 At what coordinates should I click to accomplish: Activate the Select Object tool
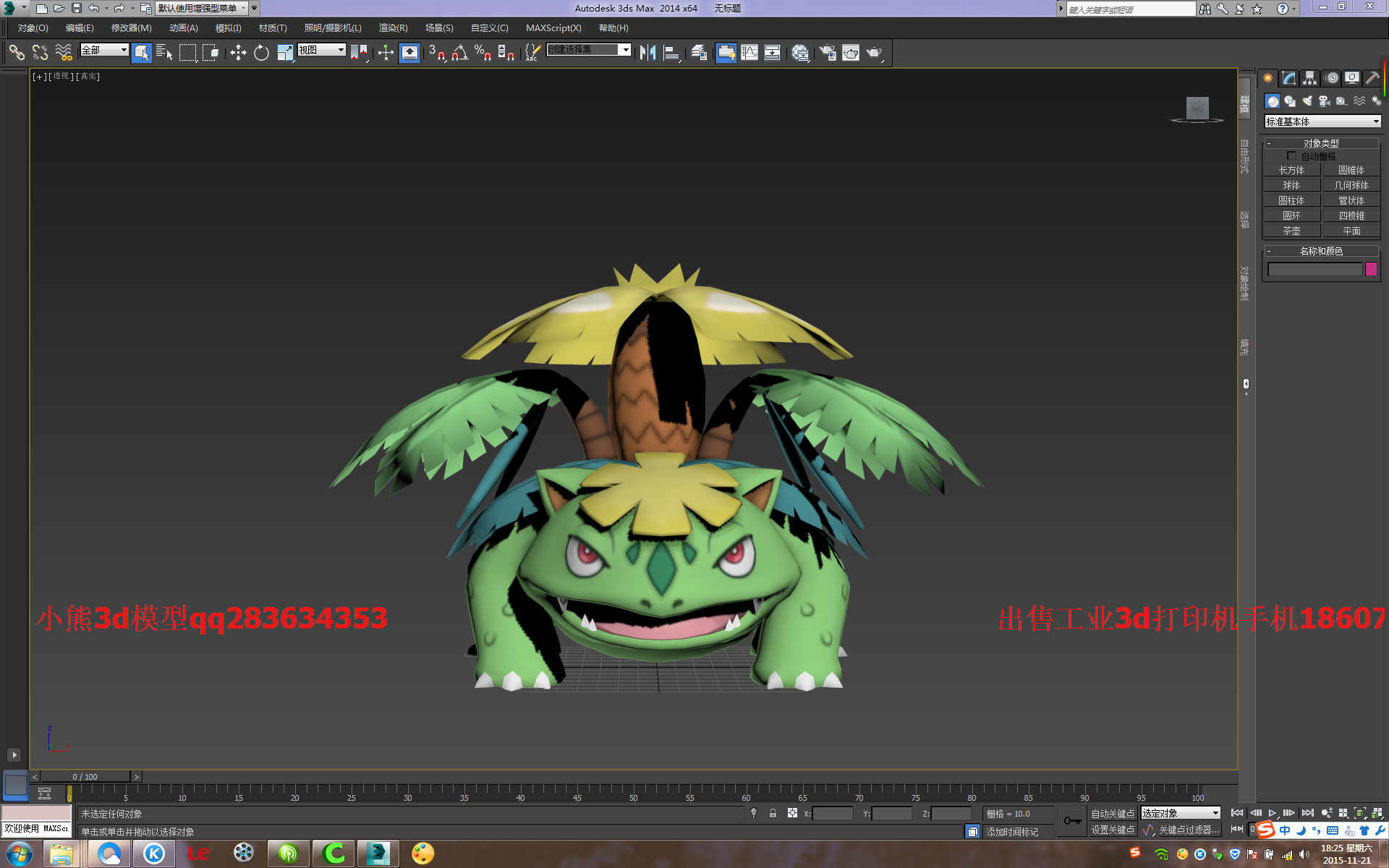click(141, 52)
